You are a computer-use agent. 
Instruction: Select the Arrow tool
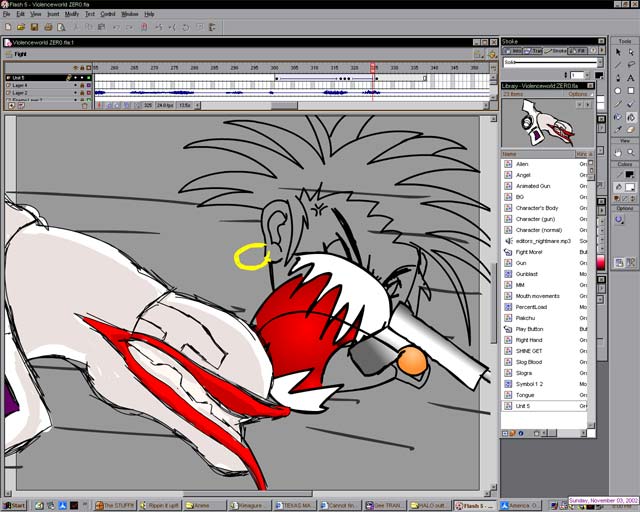pos(618,52)
